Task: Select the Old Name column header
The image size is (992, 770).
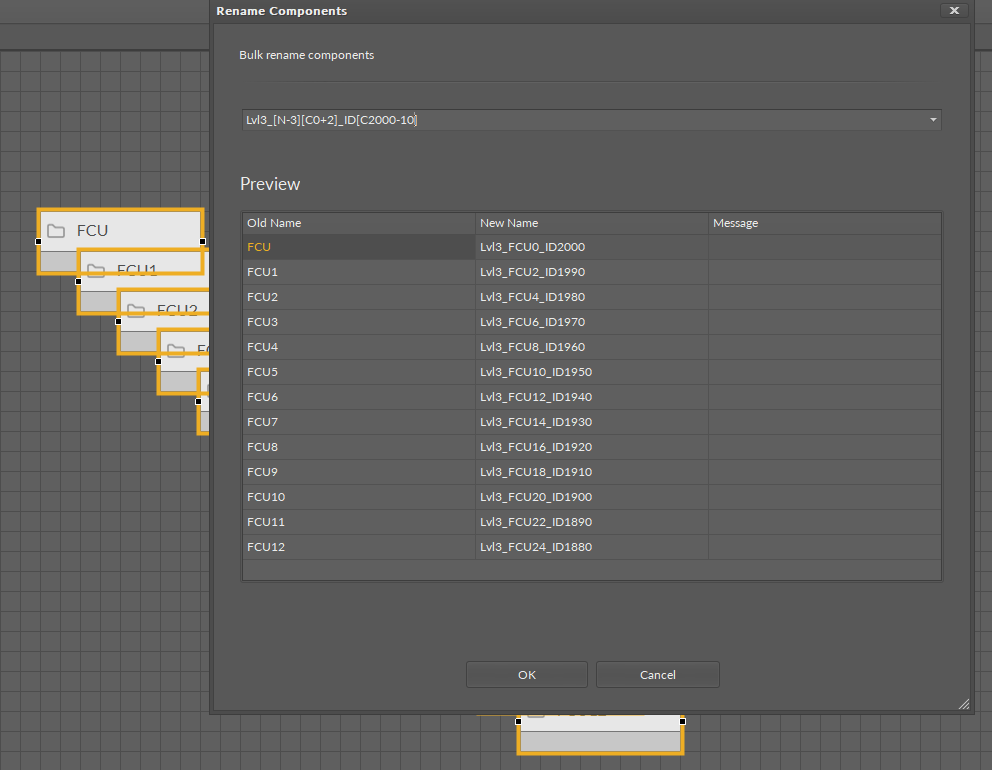Action: pyautogui.click(x=359, y=223)
